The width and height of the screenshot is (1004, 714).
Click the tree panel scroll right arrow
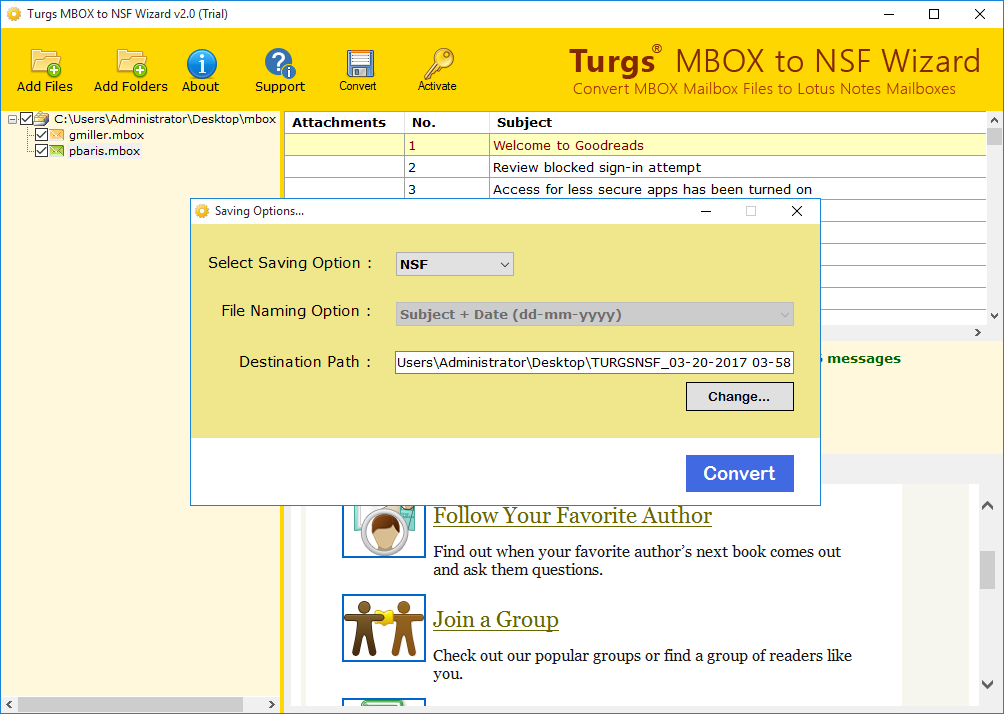click(271, 704)
